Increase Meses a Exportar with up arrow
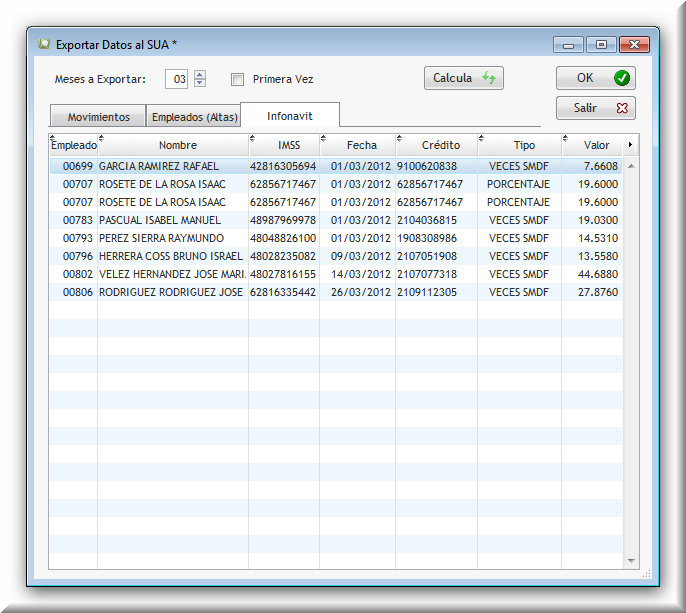Screen dimensions: 686x613 tap(200, 74)
